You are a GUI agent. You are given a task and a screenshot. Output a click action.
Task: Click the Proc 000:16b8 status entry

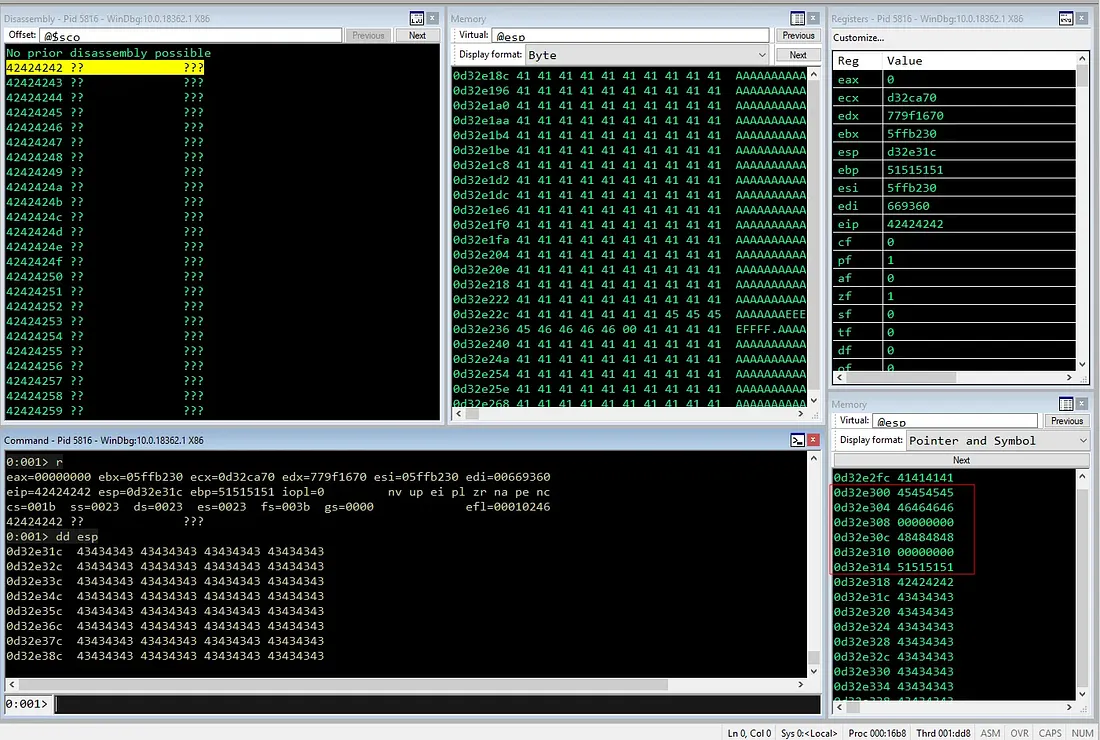(877, 733)
